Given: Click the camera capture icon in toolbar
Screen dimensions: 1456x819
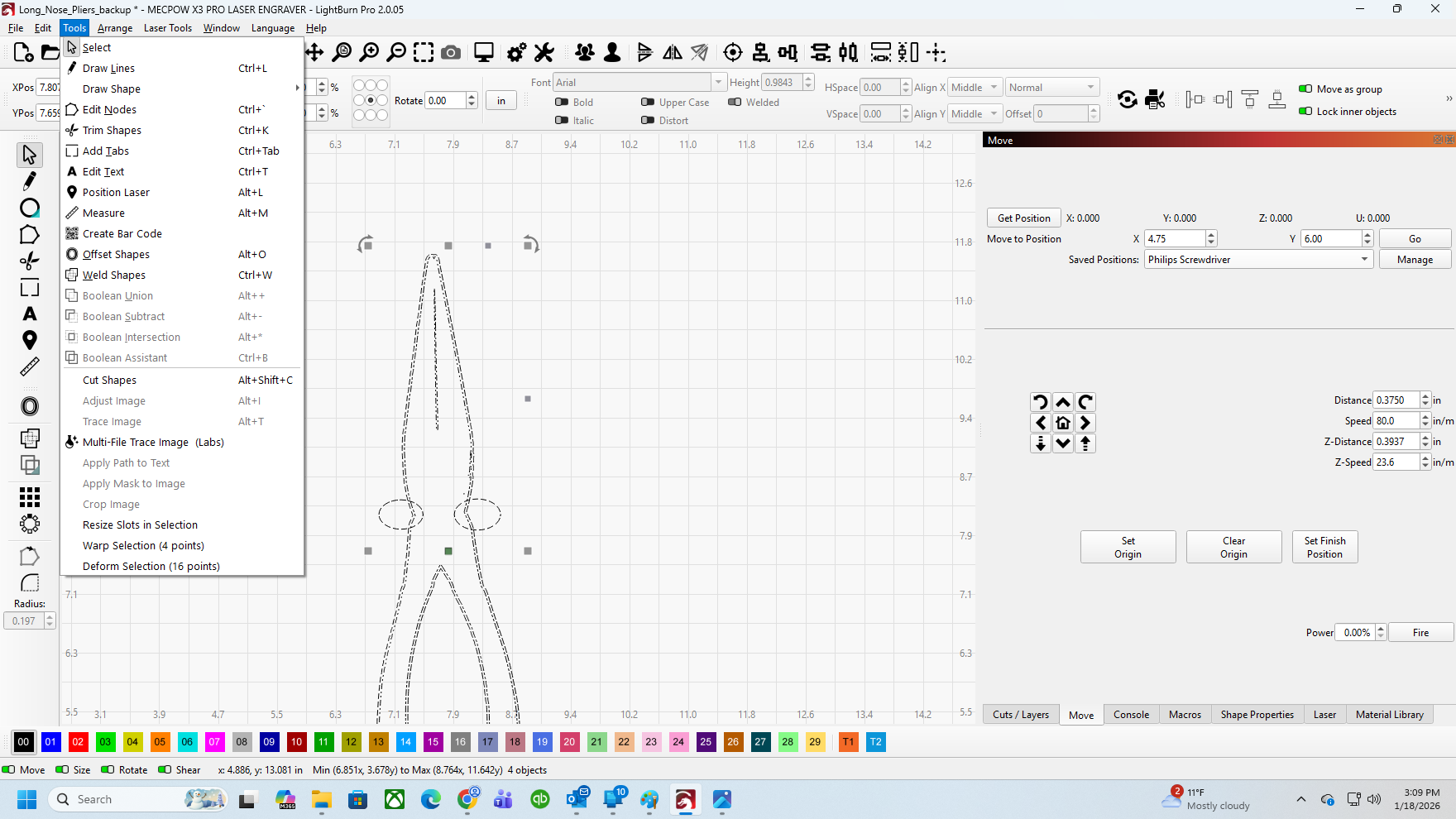Looking at the screenshot, I should 451,53.
